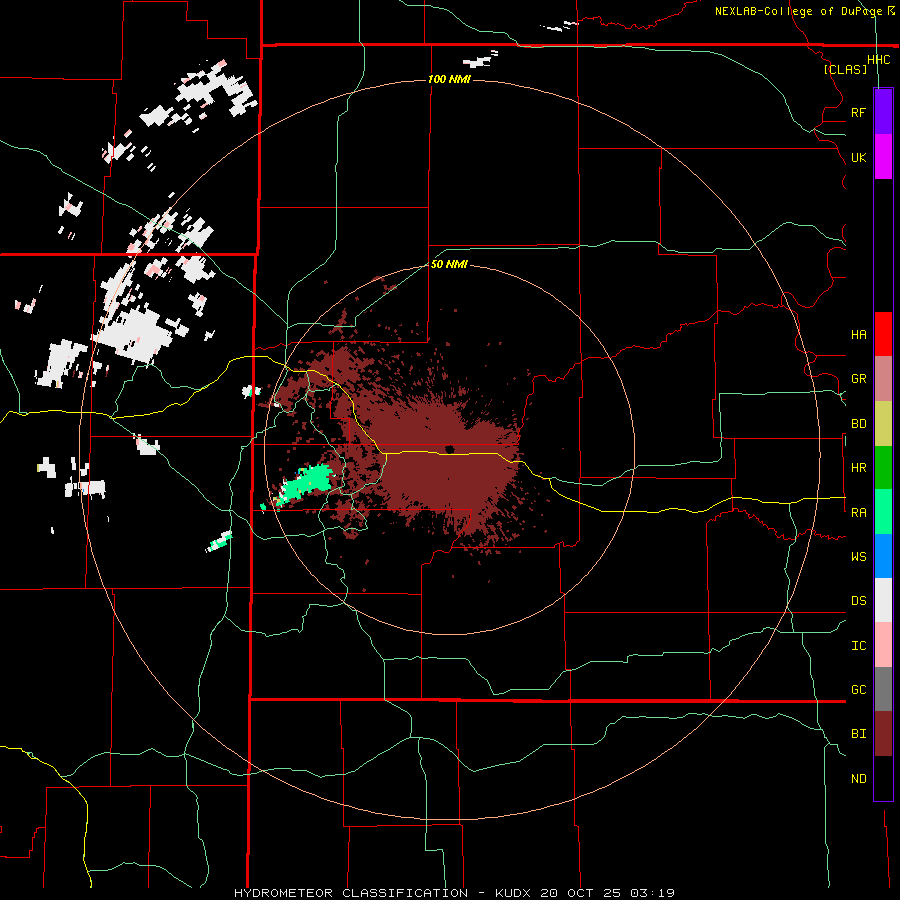Select the BD yellow legend block
The width and height of the screenshot is (900, 900).
pos(883,424)
